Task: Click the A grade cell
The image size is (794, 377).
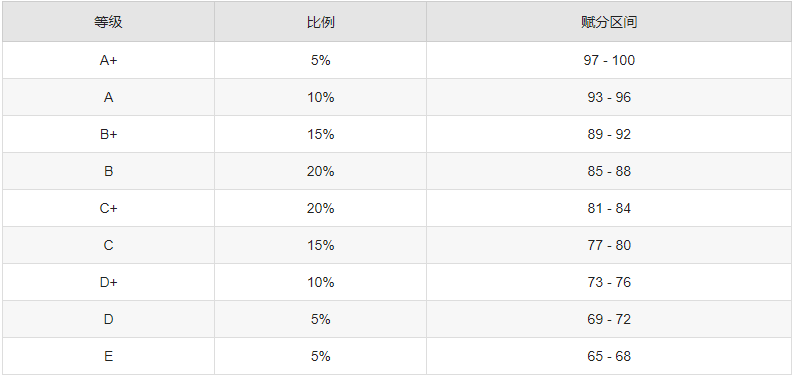Action: 108,97
